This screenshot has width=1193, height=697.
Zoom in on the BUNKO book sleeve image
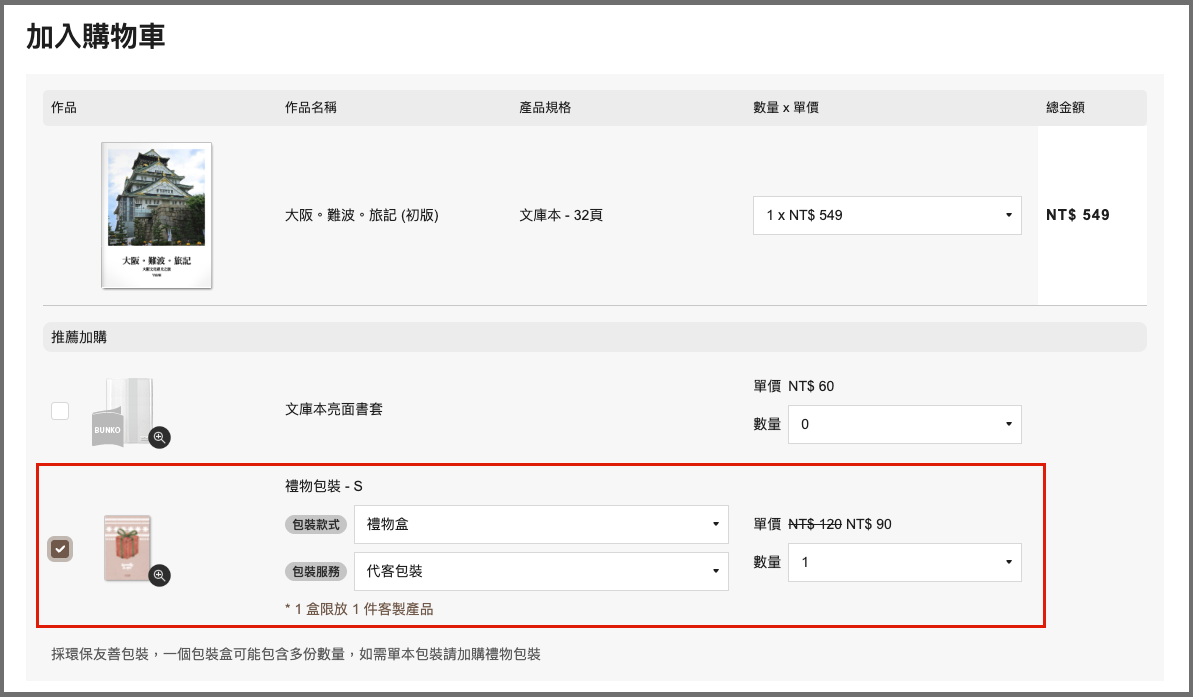pyautogui.click(x=159, y=437)
